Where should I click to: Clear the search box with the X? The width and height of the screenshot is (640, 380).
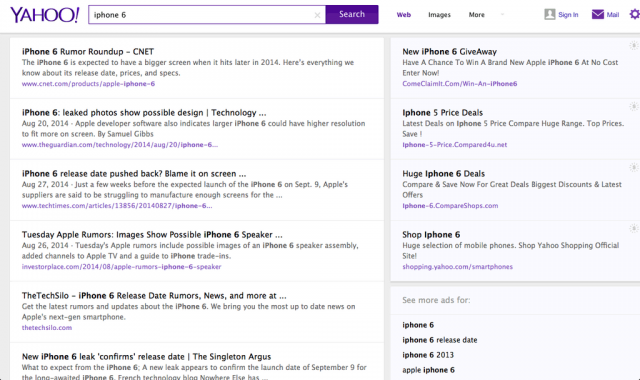(x=317, y=15)
